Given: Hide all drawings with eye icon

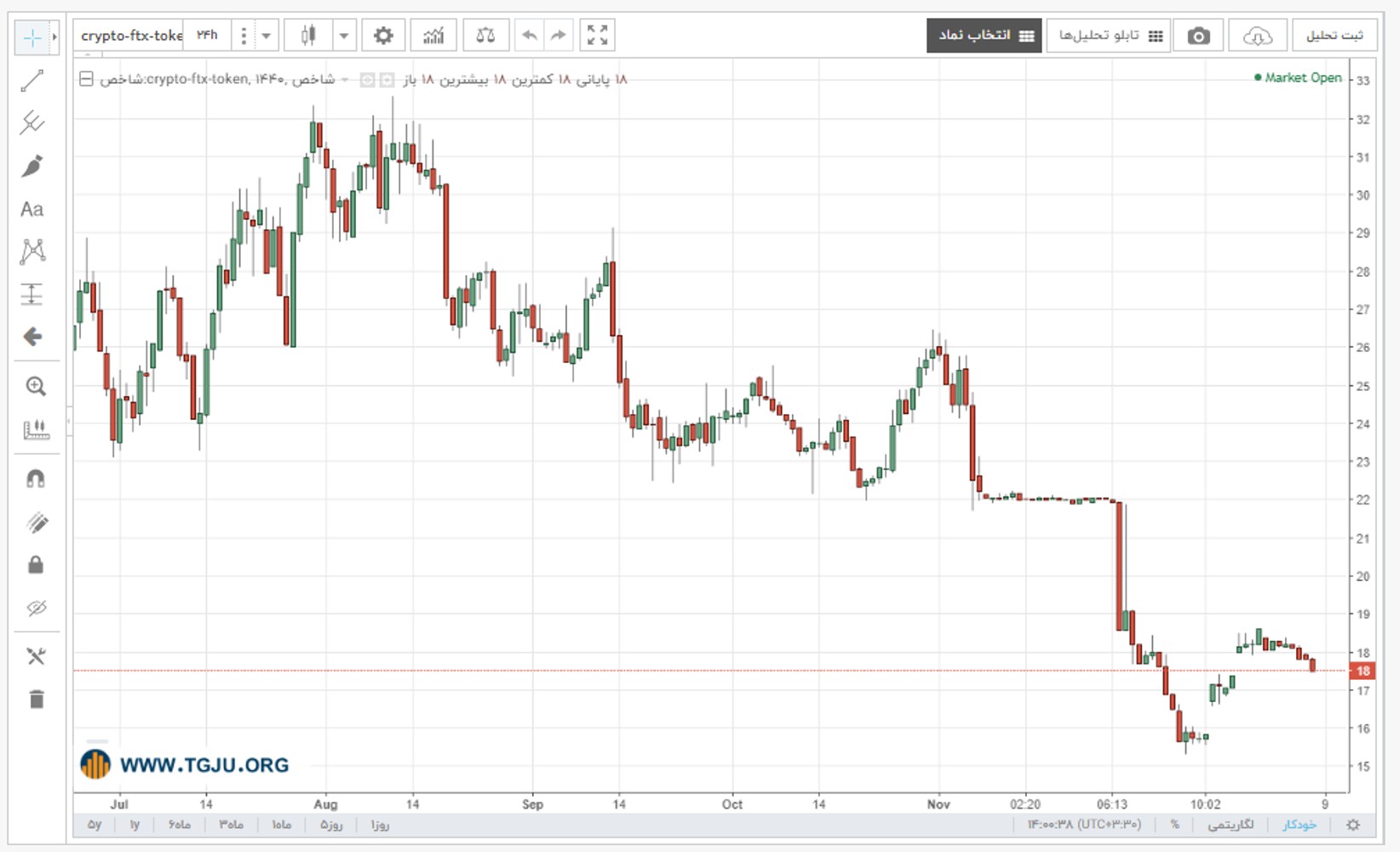Looking at the screenshot, I should (36, 607).
